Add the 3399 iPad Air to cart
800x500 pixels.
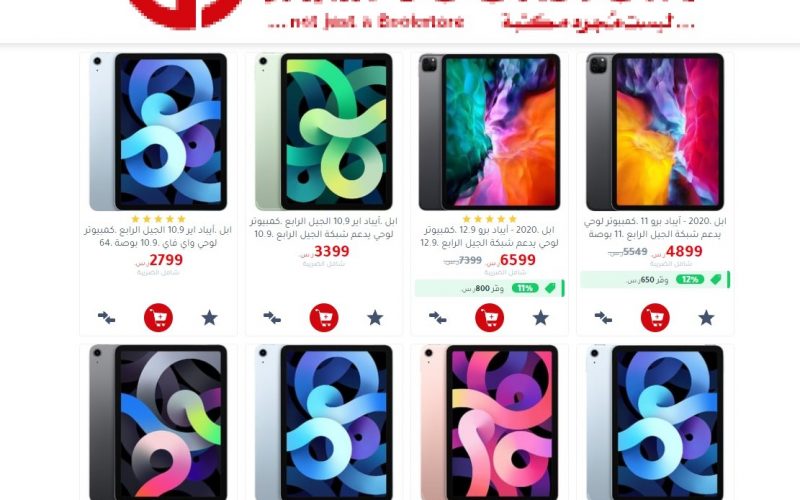point(324,318)
